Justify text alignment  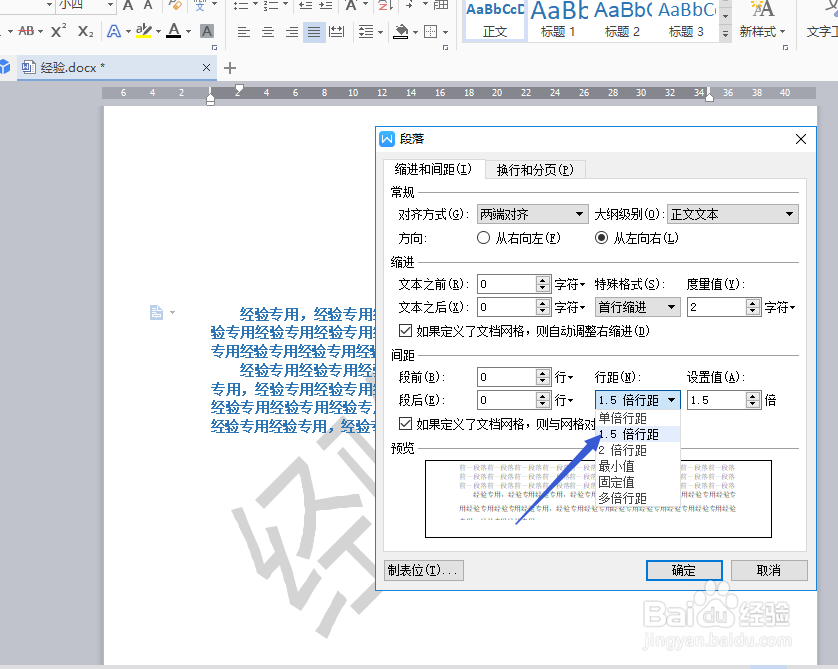click(314, 32)
